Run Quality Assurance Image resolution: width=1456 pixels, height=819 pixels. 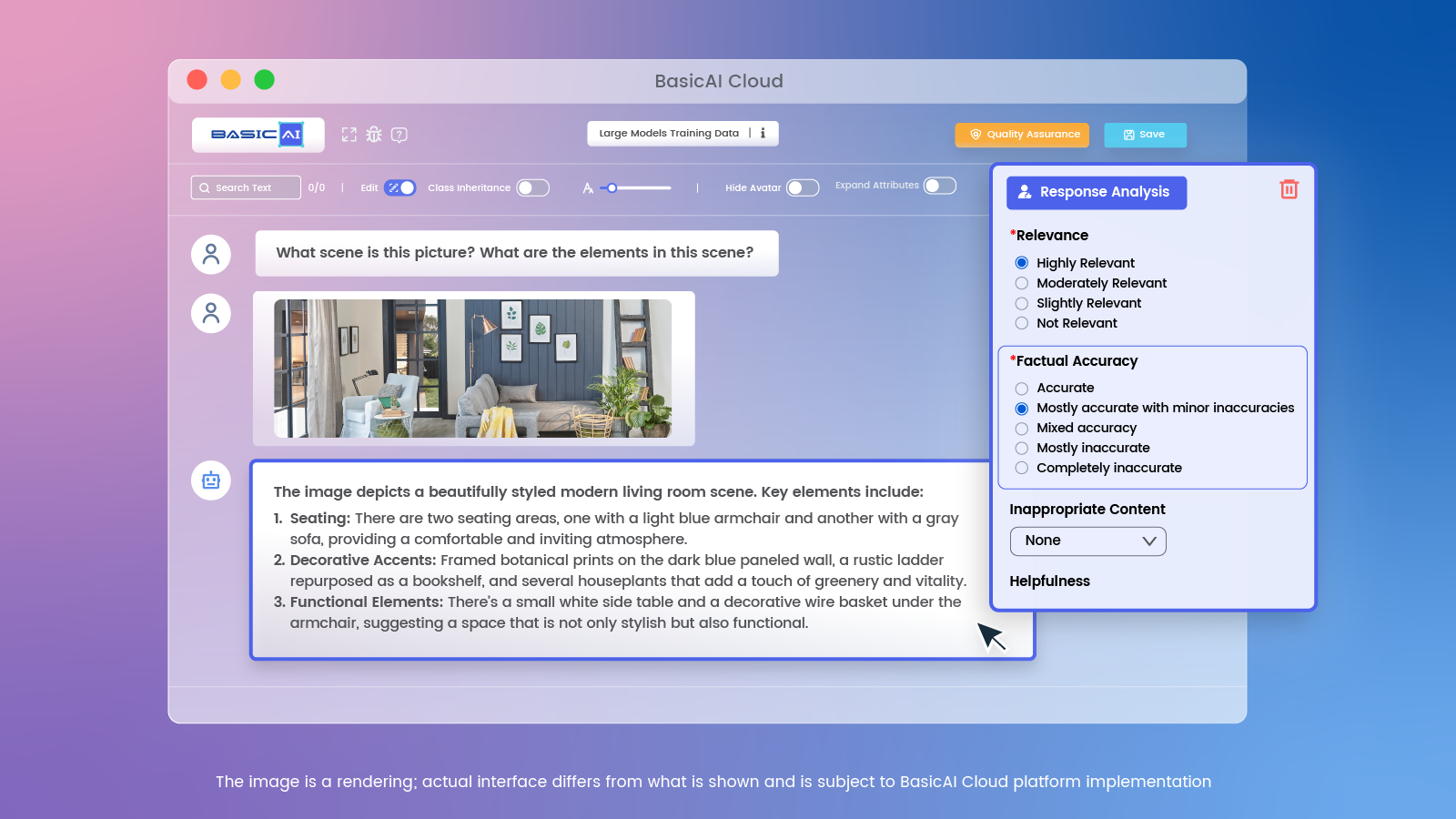click(x=1022, y=135)
